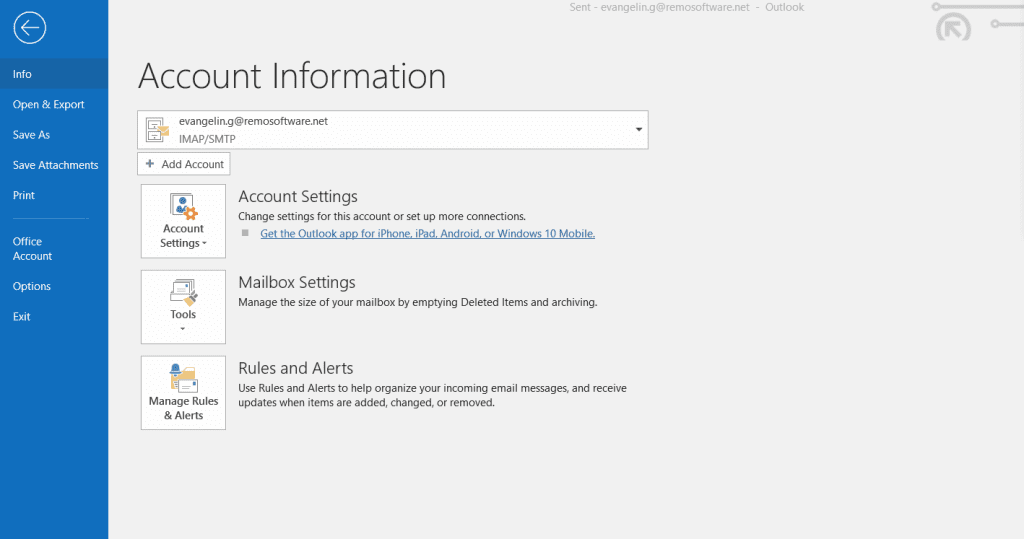
Task: Click Exit in the sidebar
Action: (54, 316)
